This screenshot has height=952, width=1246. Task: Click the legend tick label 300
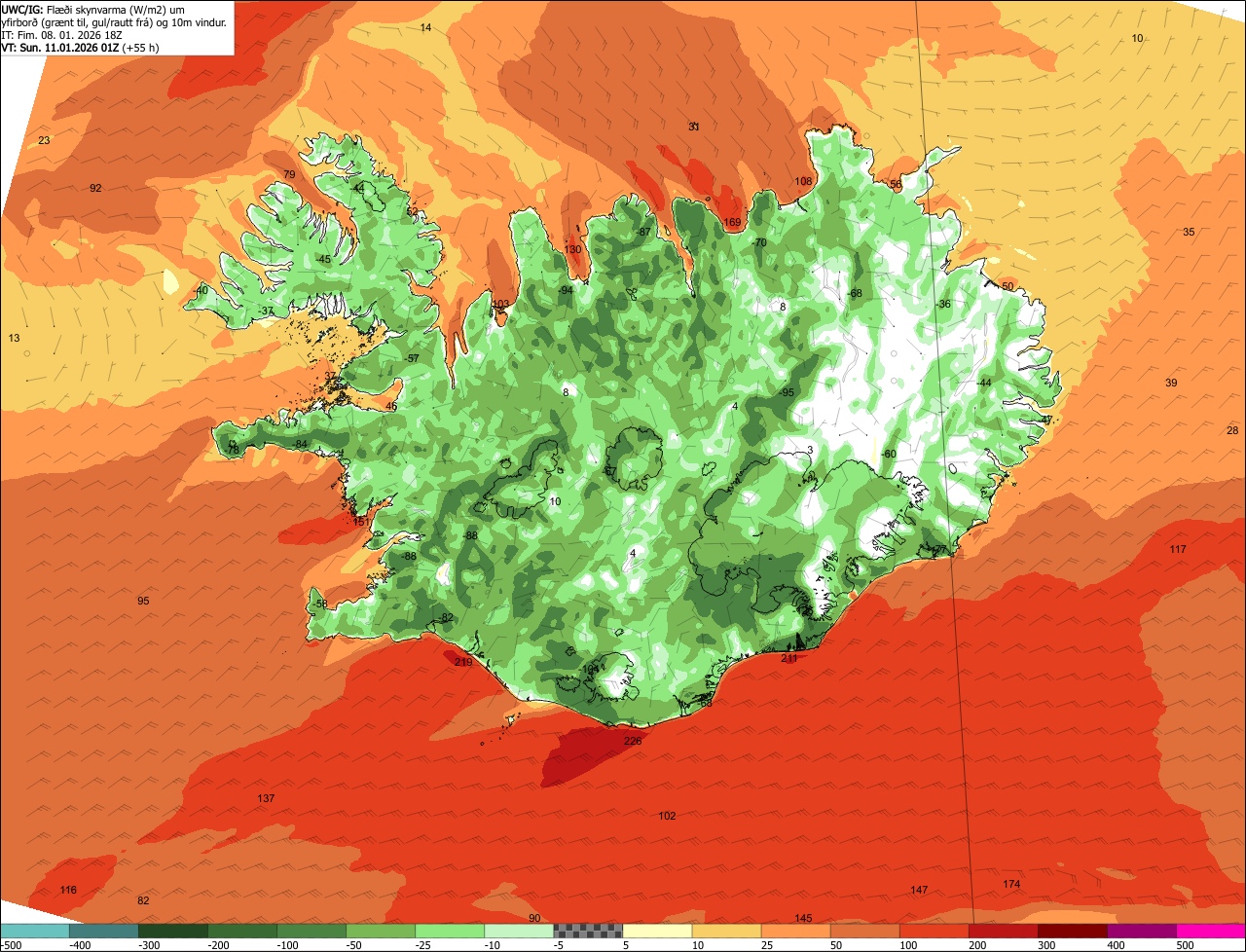[x=1046, y=945]
